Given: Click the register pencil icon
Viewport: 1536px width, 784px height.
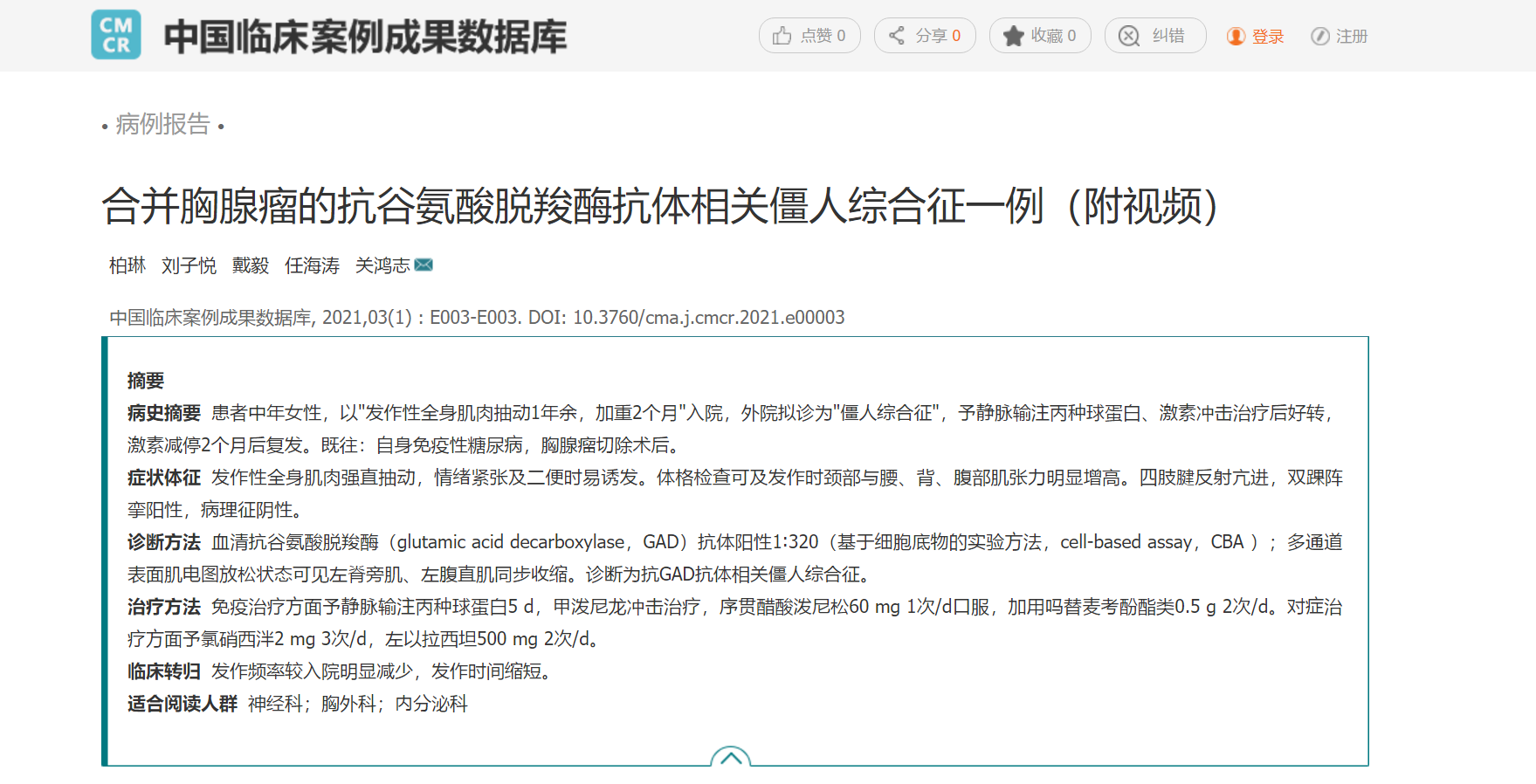Looking at the screenshot, I should click(x=1320, y=37).
